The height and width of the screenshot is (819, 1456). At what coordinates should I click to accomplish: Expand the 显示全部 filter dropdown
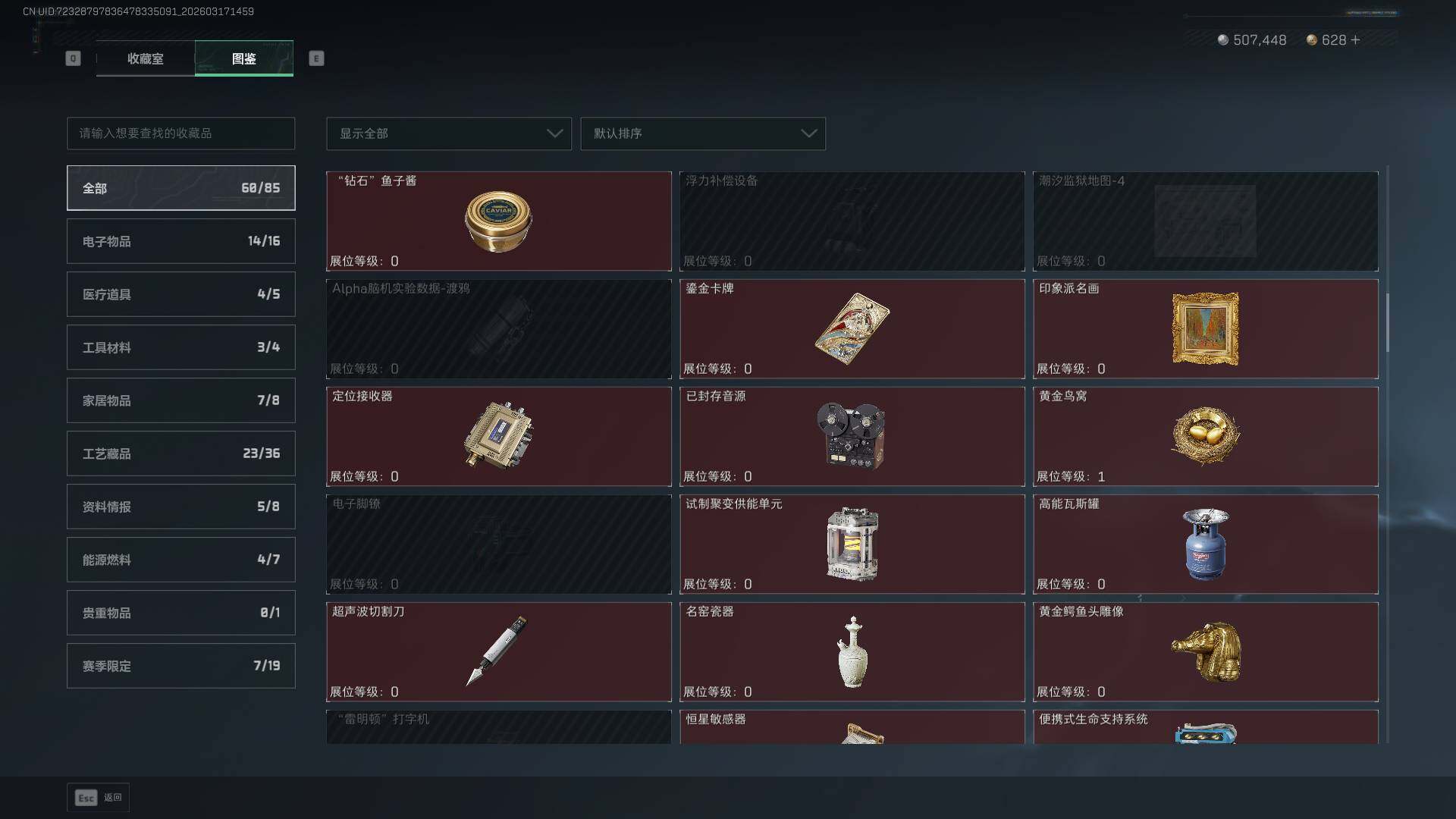[x=449, y=133]
